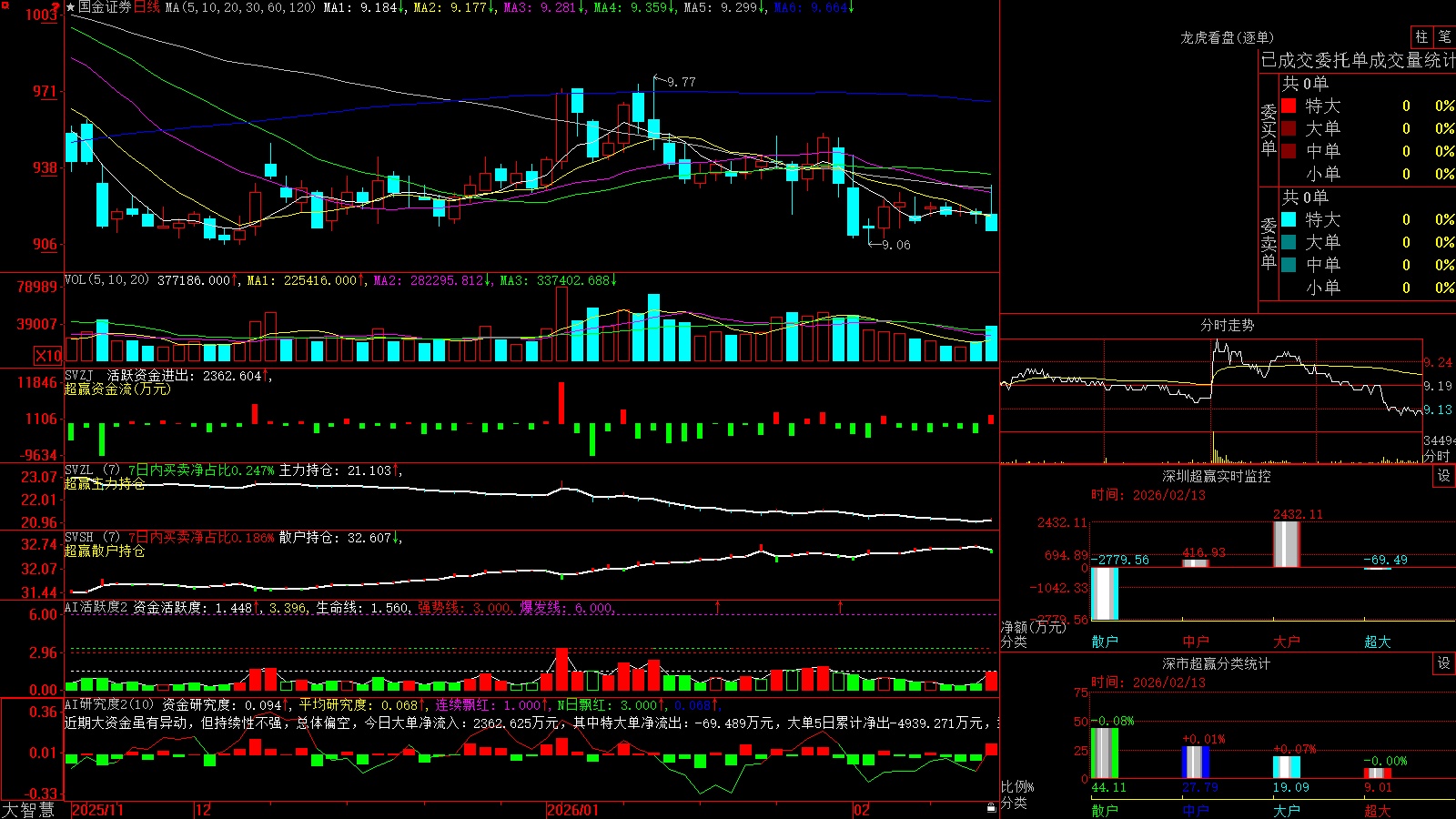Click the lock icon at the timeline's right end
Image resolution: width=1456 pixels, height=819 pixels.
[991, 808]
